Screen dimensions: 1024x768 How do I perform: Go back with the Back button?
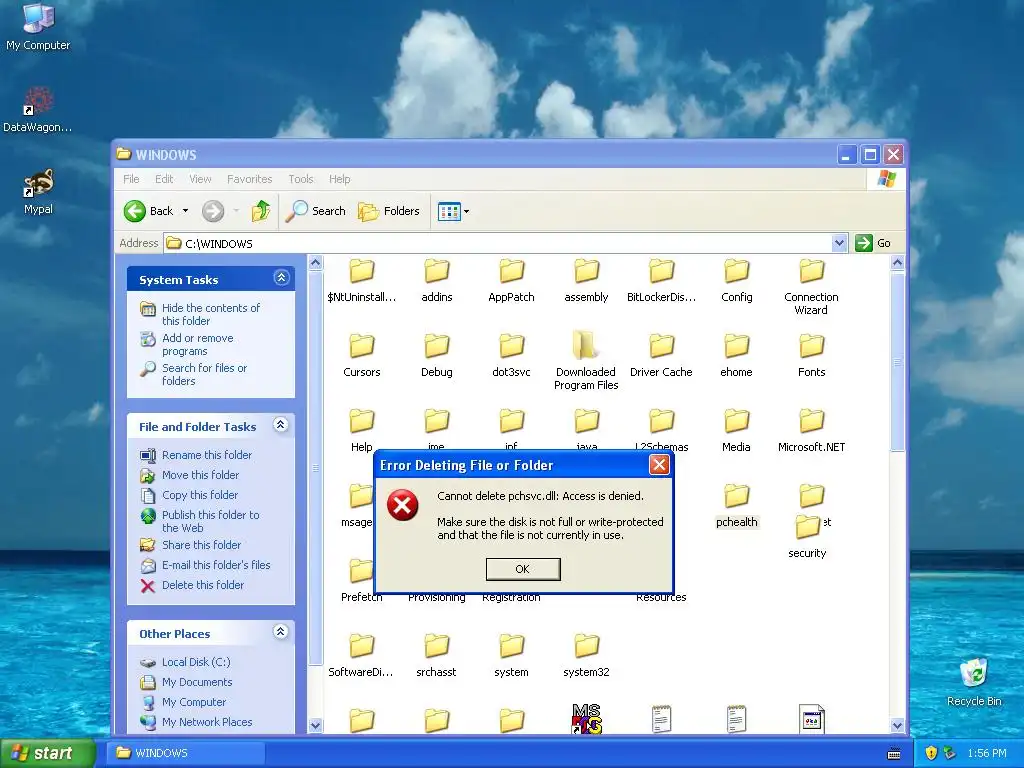pyautogui.click(x=149, y=211)
